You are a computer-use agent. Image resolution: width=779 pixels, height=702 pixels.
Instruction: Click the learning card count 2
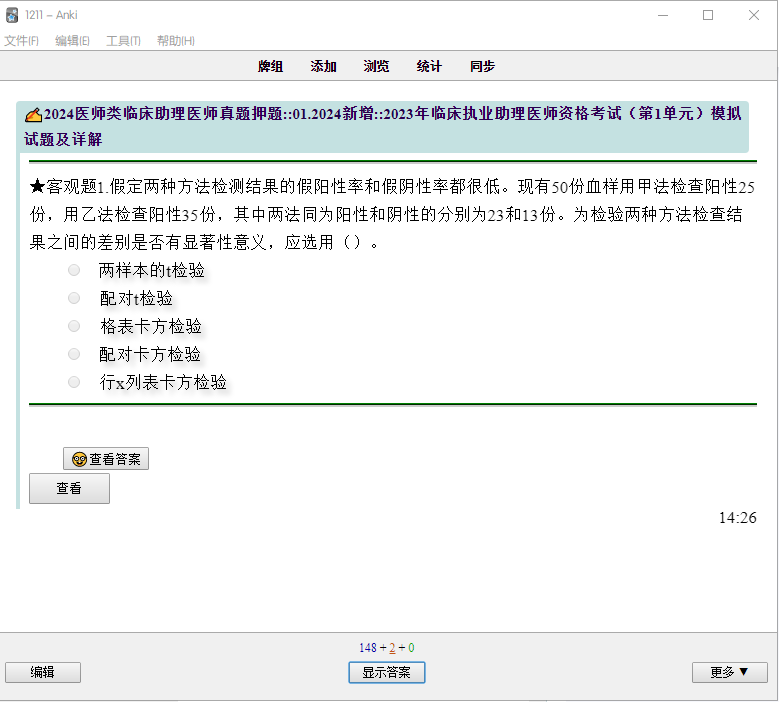pyautogui.click(x=392, y=647)
